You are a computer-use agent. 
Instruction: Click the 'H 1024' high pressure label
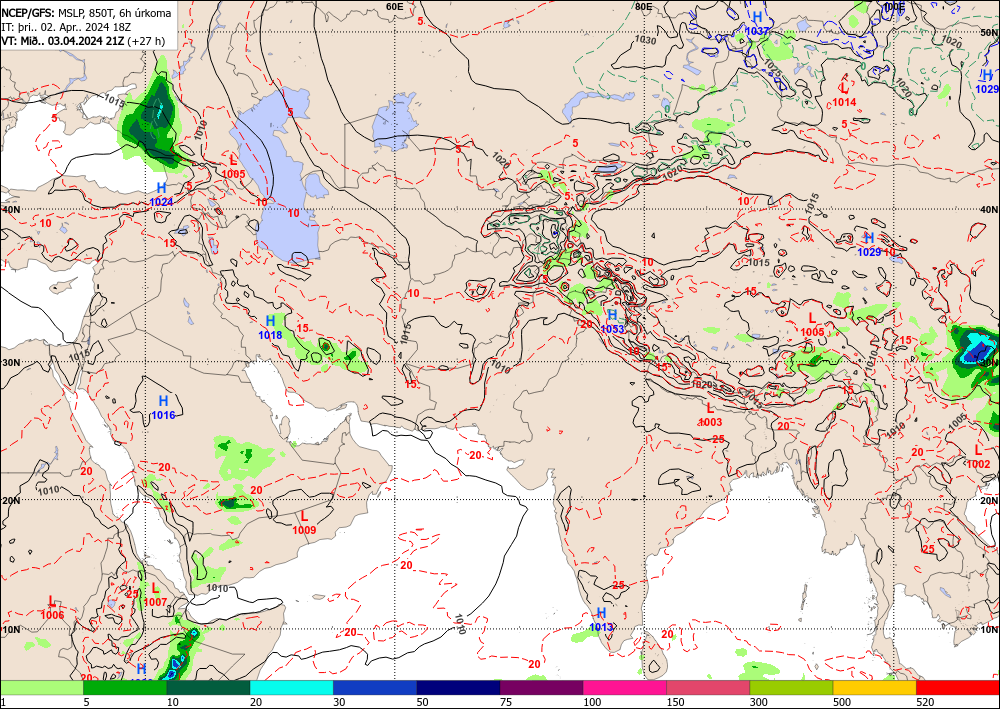[161, 194]
